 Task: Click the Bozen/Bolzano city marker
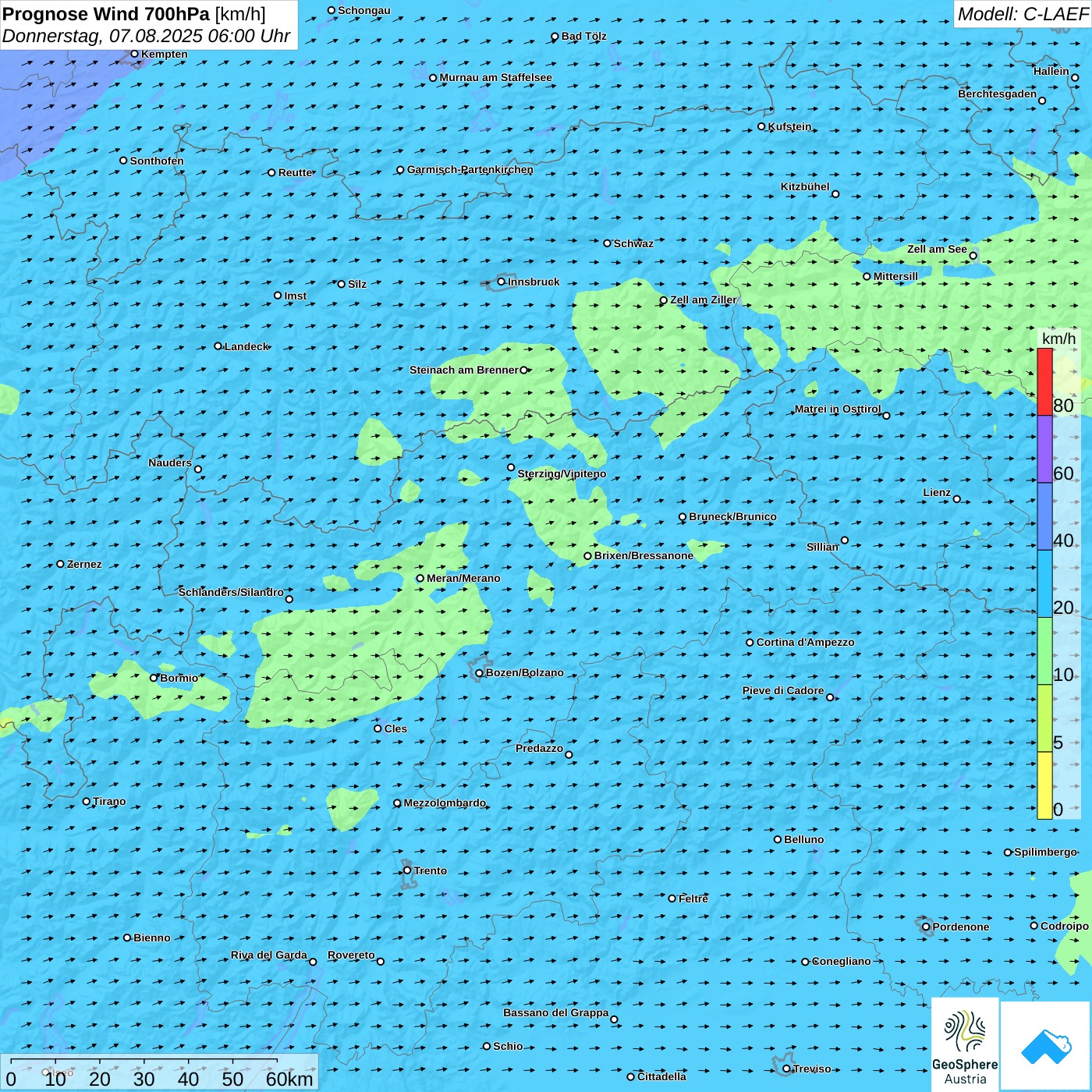click(x=479, y=672)
